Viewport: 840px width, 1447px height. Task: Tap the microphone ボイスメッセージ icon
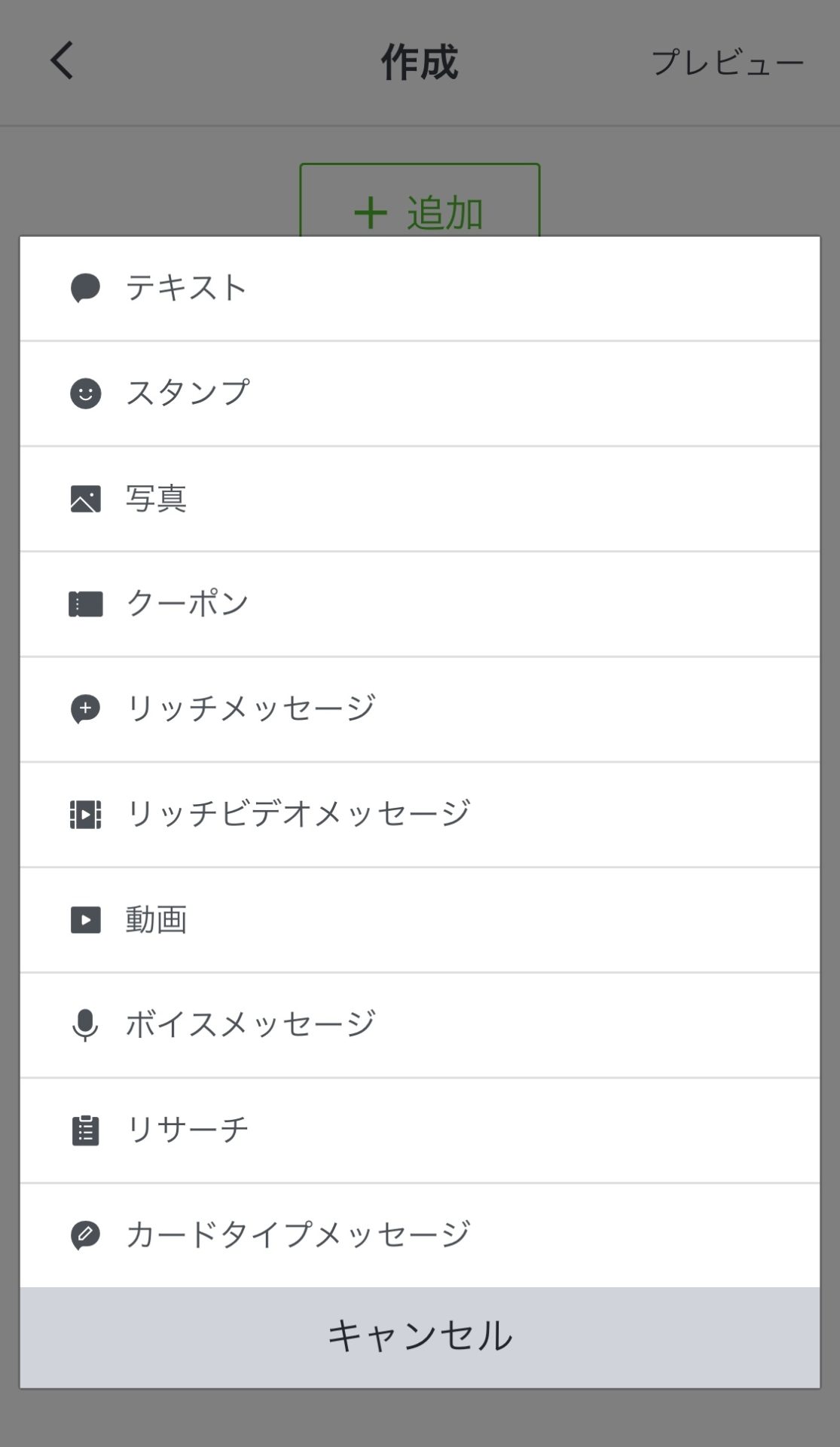[x=85, y=1025]
